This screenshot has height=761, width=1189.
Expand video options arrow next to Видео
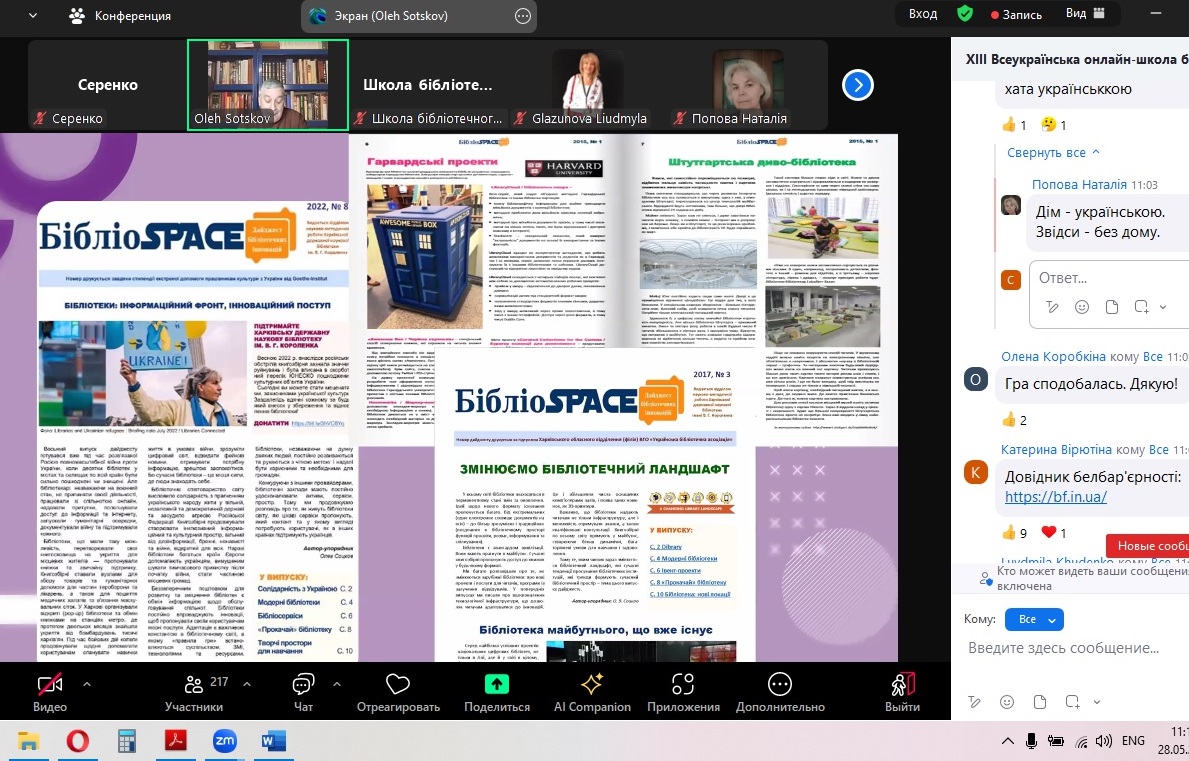(x=86, y=684)
